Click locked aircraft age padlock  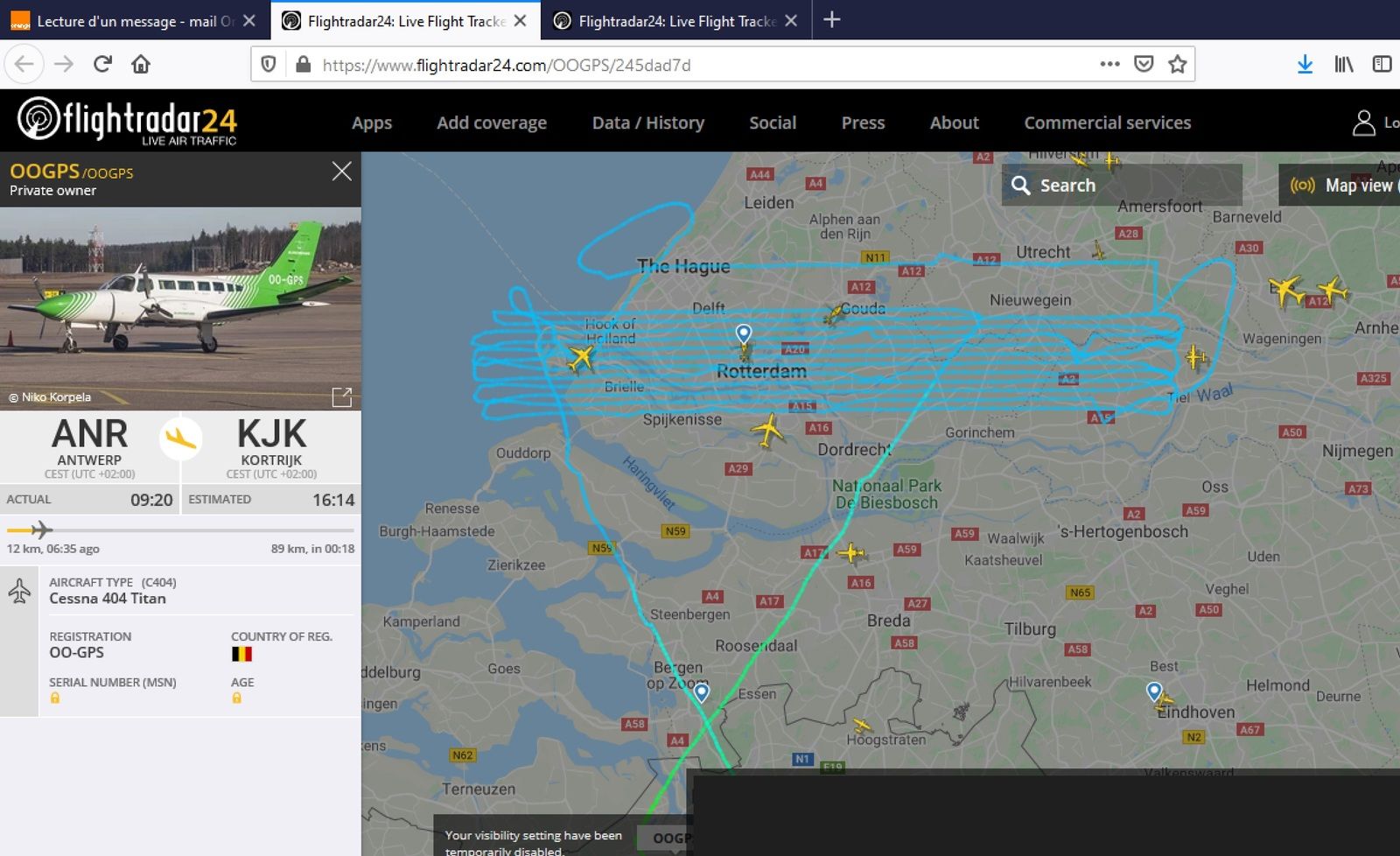point(236,698)
